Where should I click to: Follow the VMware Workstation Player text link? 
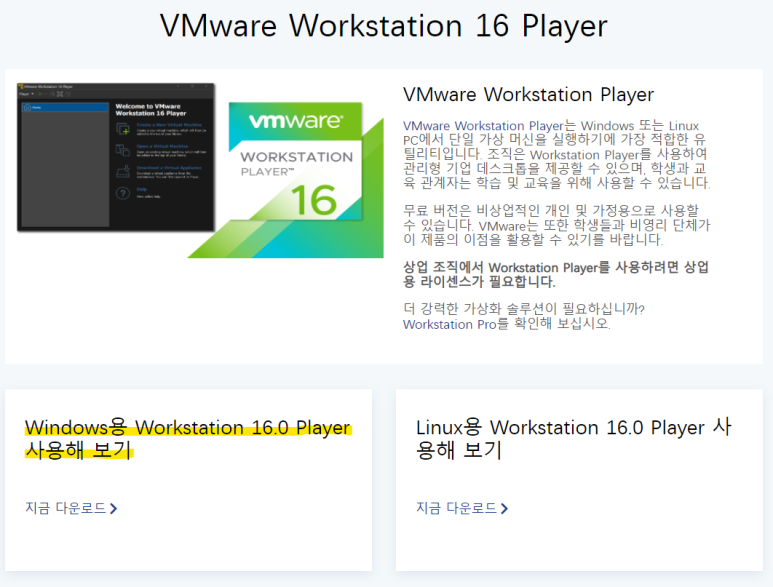point(483,126)
